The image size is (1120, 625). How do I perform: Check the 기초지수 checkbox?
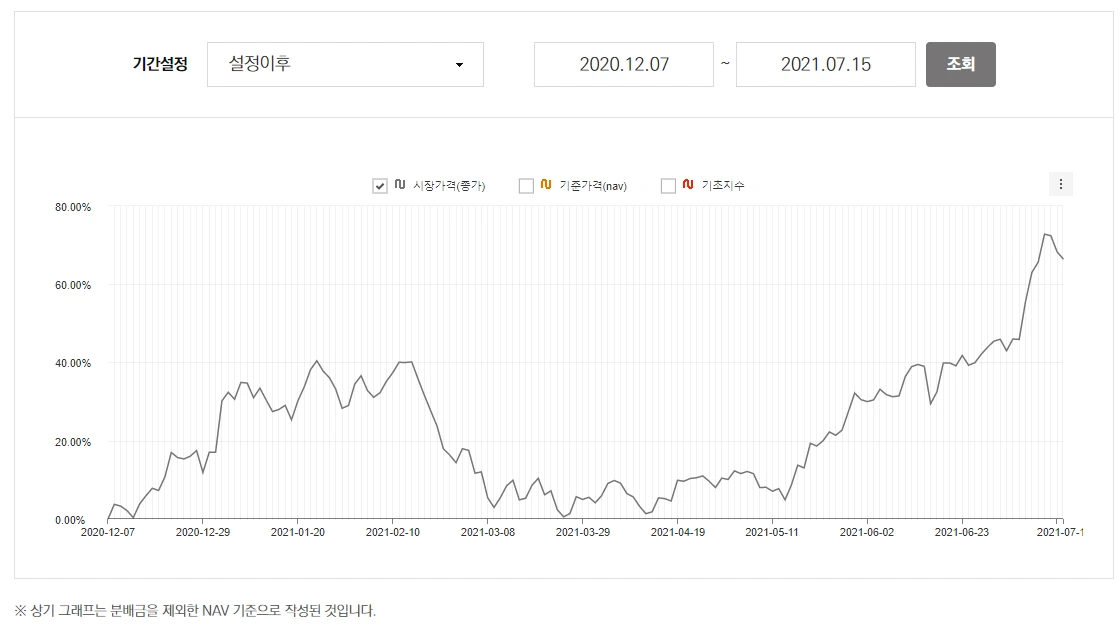(x=667, y=184)
